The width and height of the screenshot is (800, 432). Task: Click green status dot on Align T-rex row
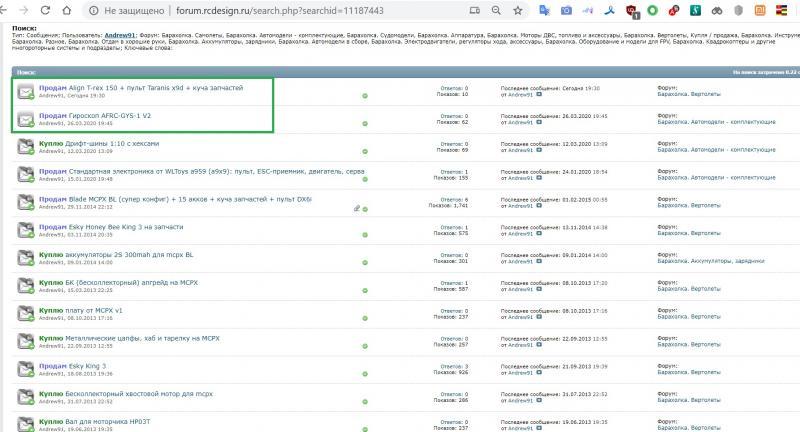365,96
